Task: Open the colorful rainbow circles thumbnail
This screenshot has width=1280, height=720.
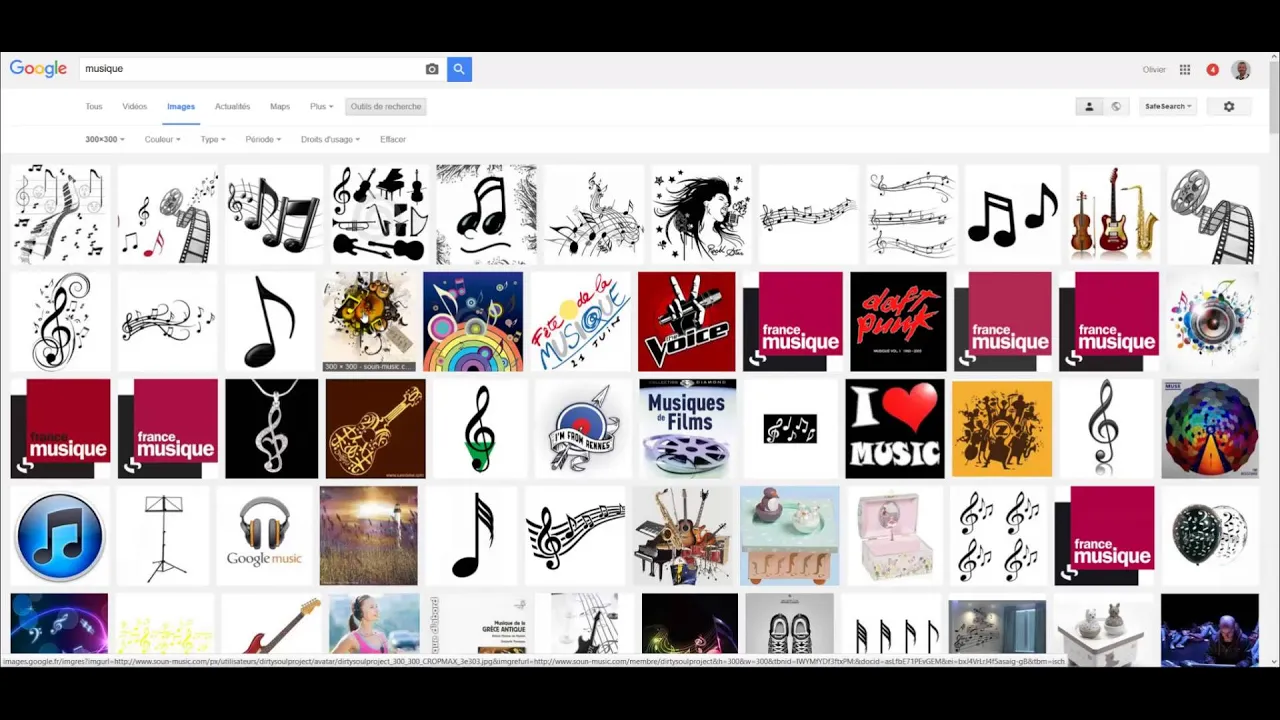Action: coord(472,321)
